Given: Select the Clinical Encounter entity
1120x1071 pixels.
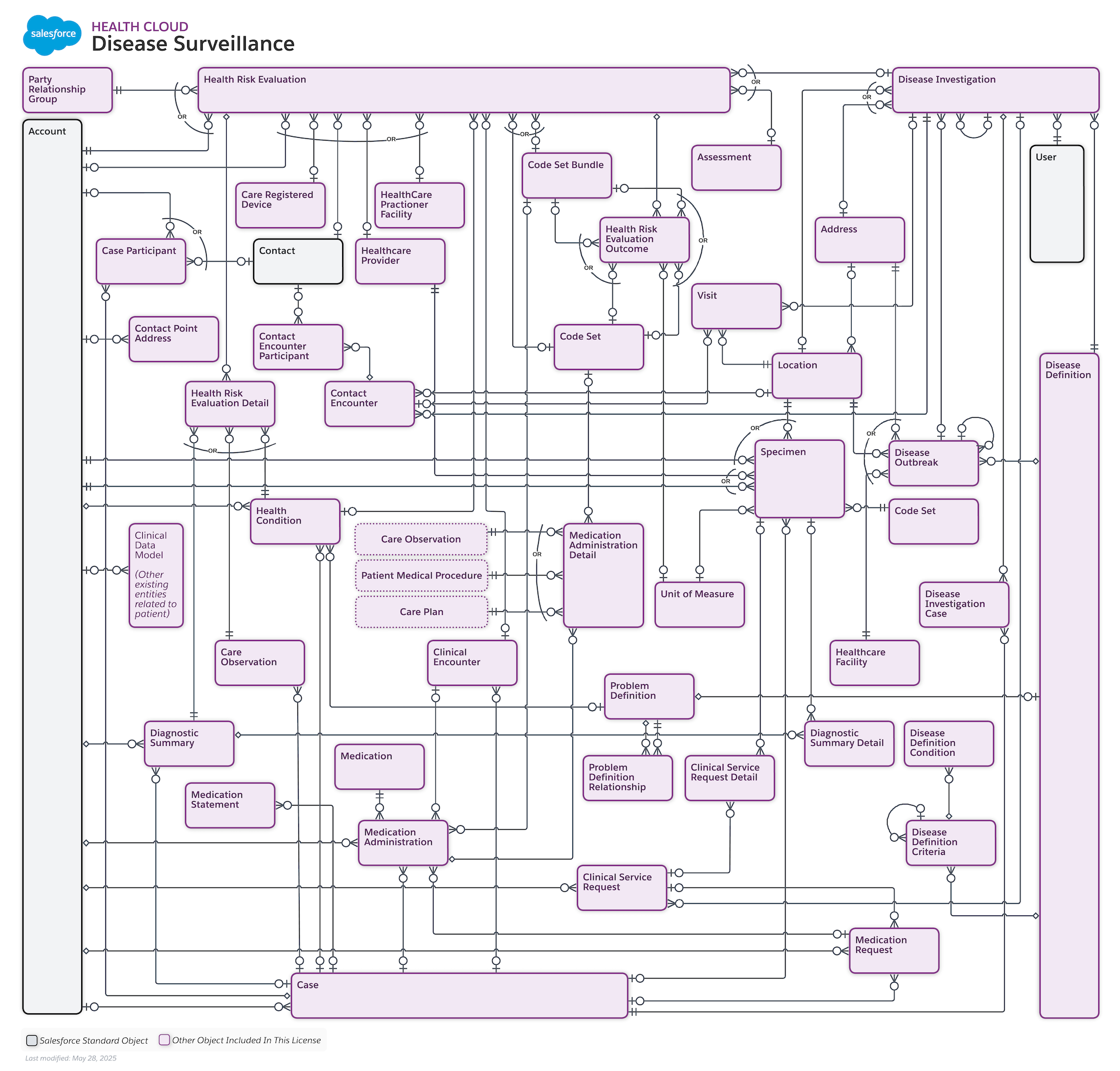Looking at the screenshot, I should (472, 663).
